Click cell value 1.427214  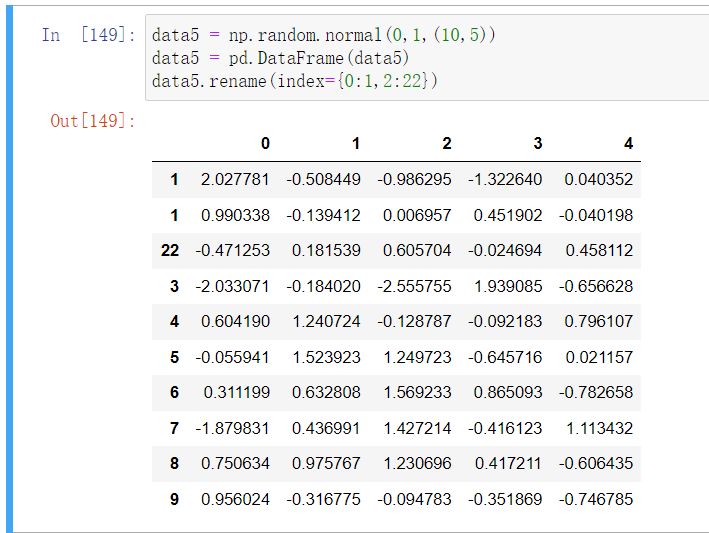click(417, 428)
